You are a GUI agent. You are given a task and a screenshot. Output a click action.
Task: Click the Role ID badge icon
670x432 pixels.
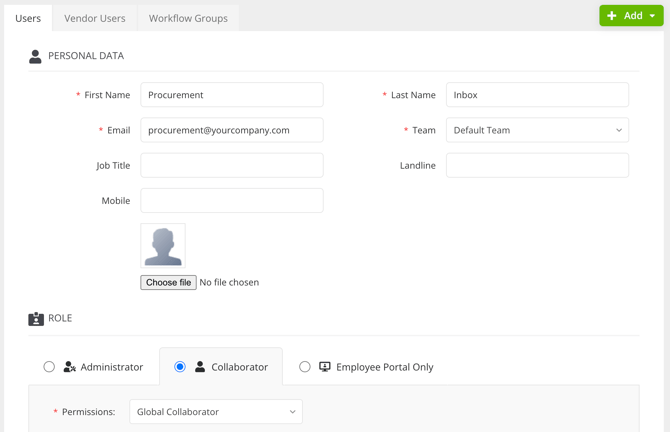[x=36, y=319]
